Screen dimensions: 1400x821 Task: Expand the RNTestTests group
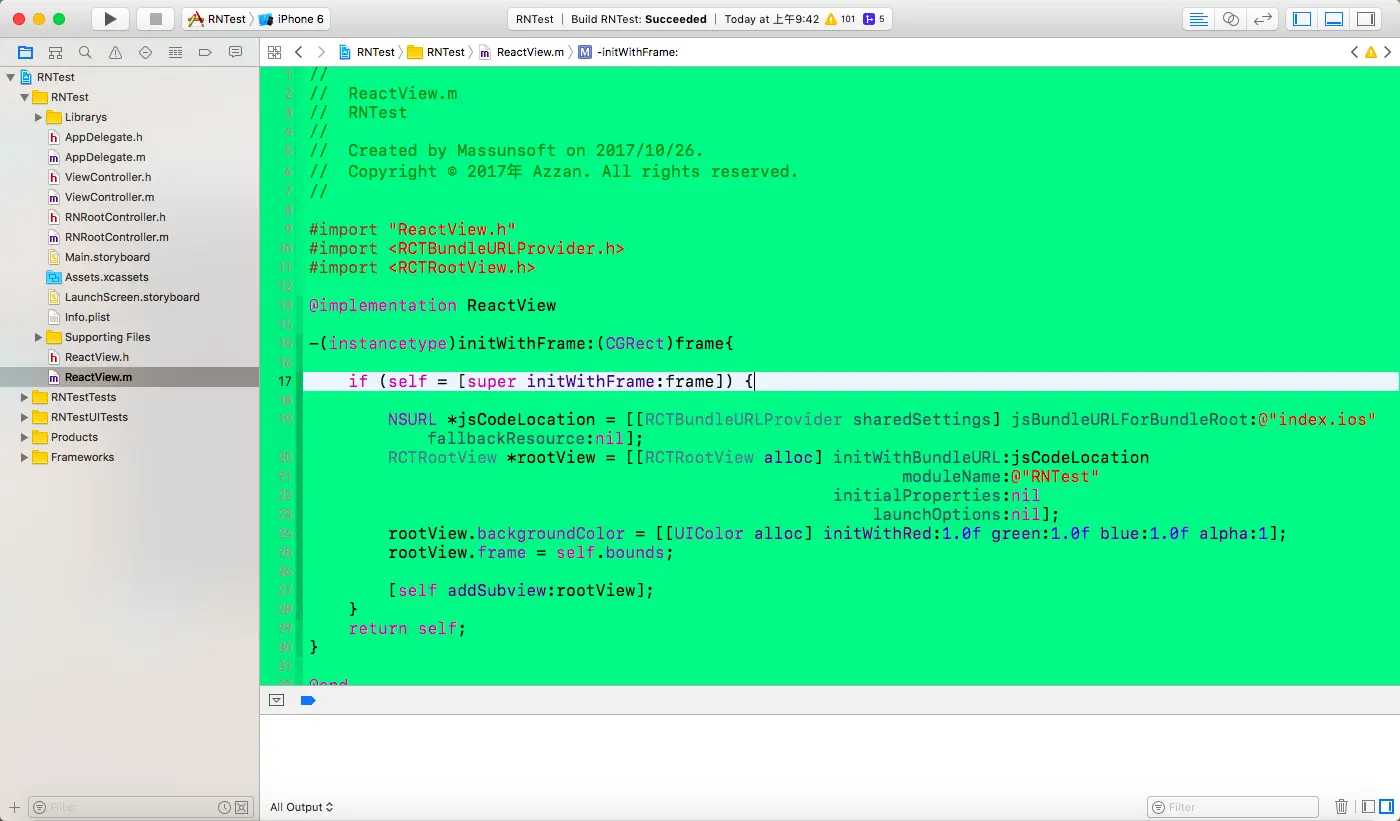click(x=25, y=397)
